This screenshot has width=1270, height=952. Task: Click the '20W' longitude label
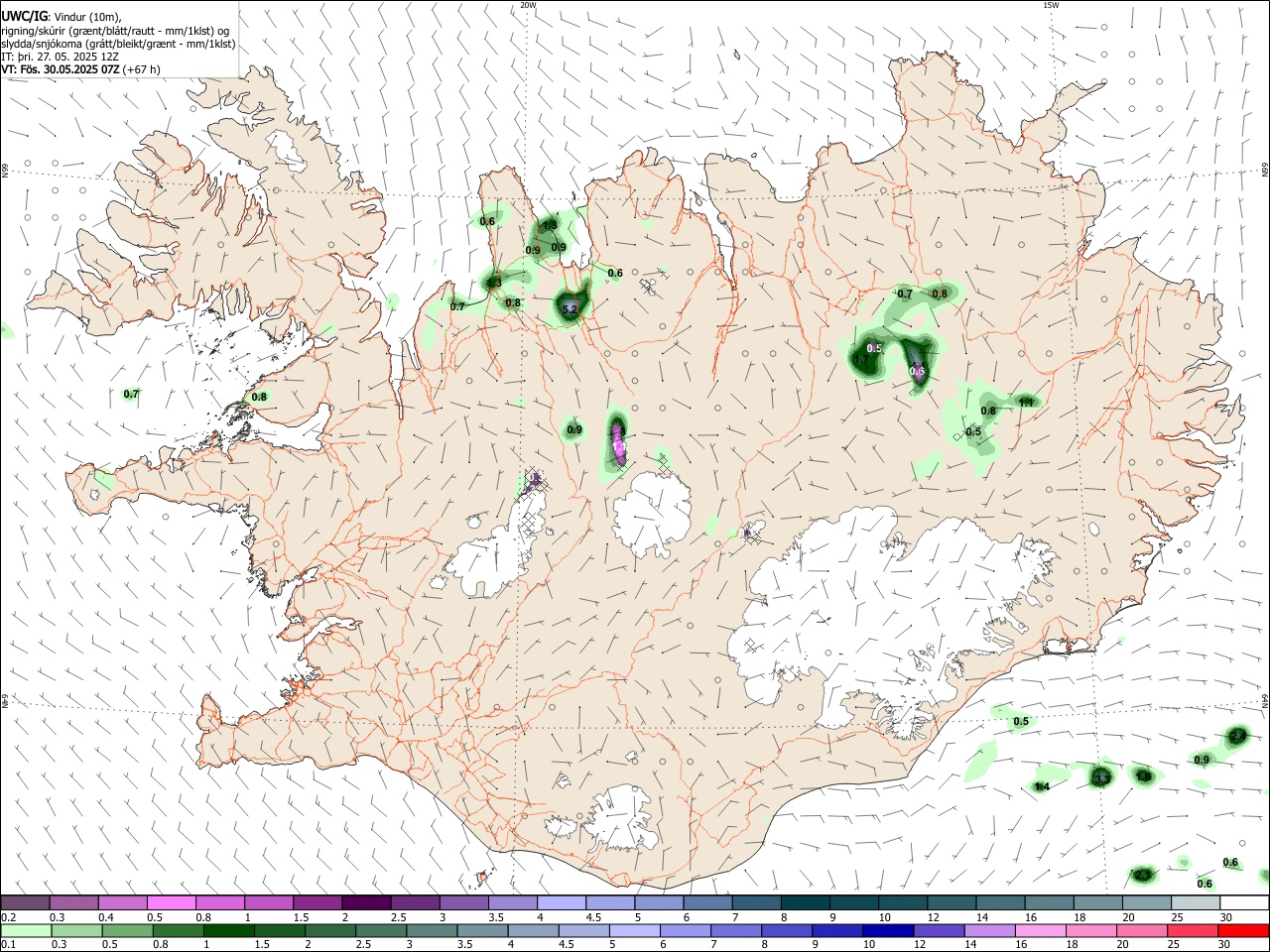(528, 5)
